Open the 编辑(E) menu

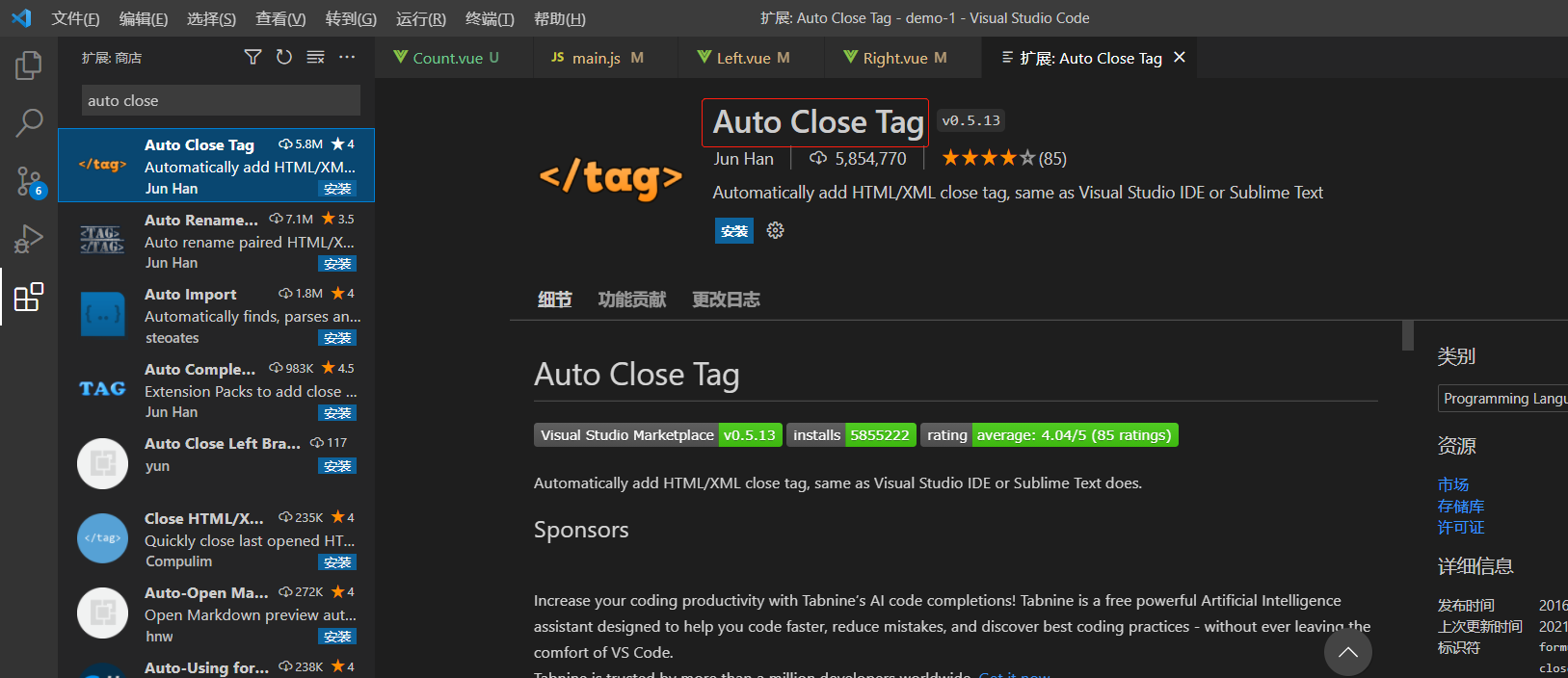(x=143, y=18)
